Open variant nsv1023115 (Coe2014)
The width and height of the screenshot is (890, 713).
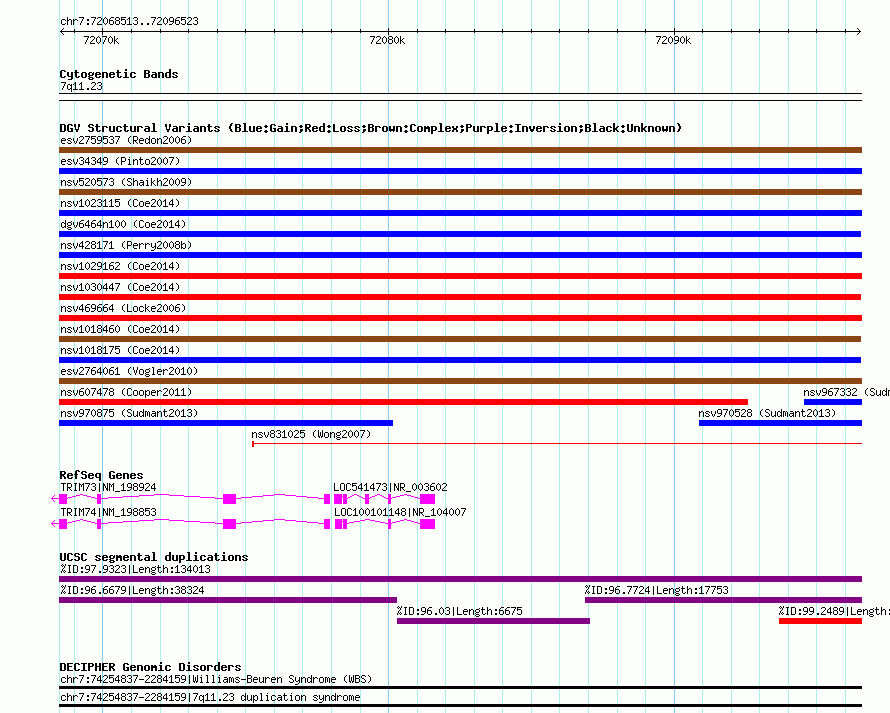pos(120,203)
